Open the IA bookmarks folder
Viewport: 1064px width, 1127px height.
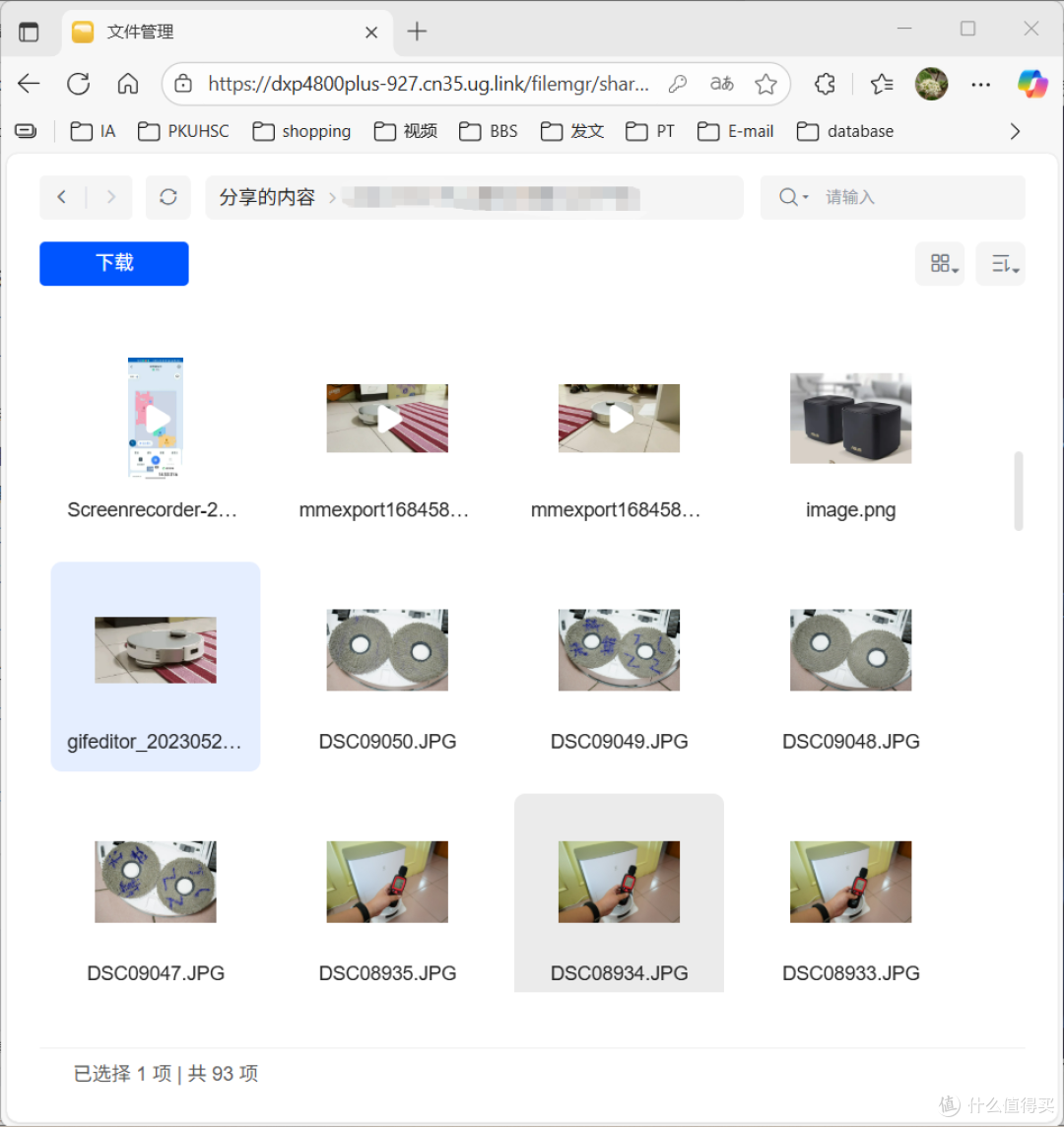coord(93,132)
